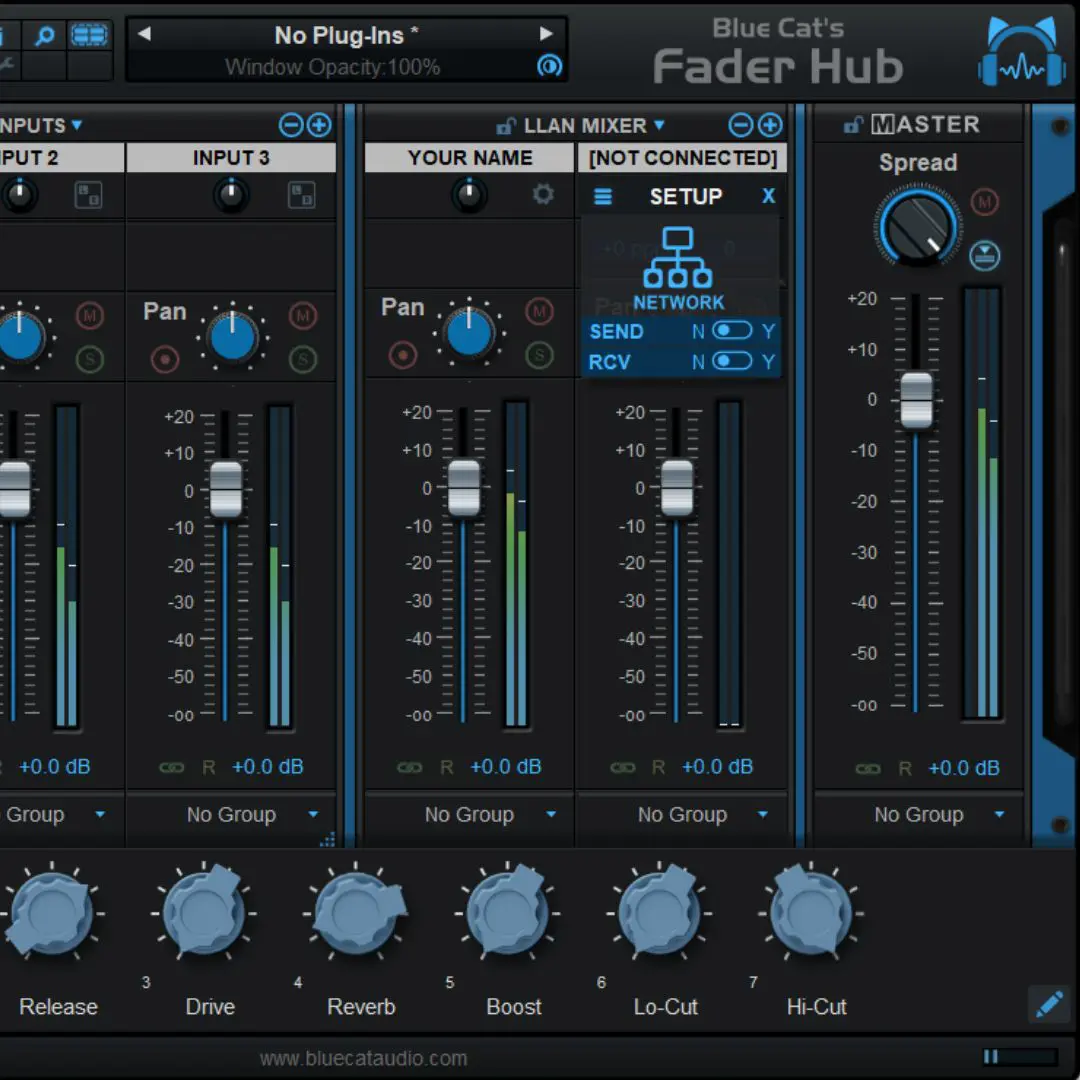This screenshot has height=1080, width=1080.
Task: Solo the INPUT 3 channel
Action: tap(302, 359)
